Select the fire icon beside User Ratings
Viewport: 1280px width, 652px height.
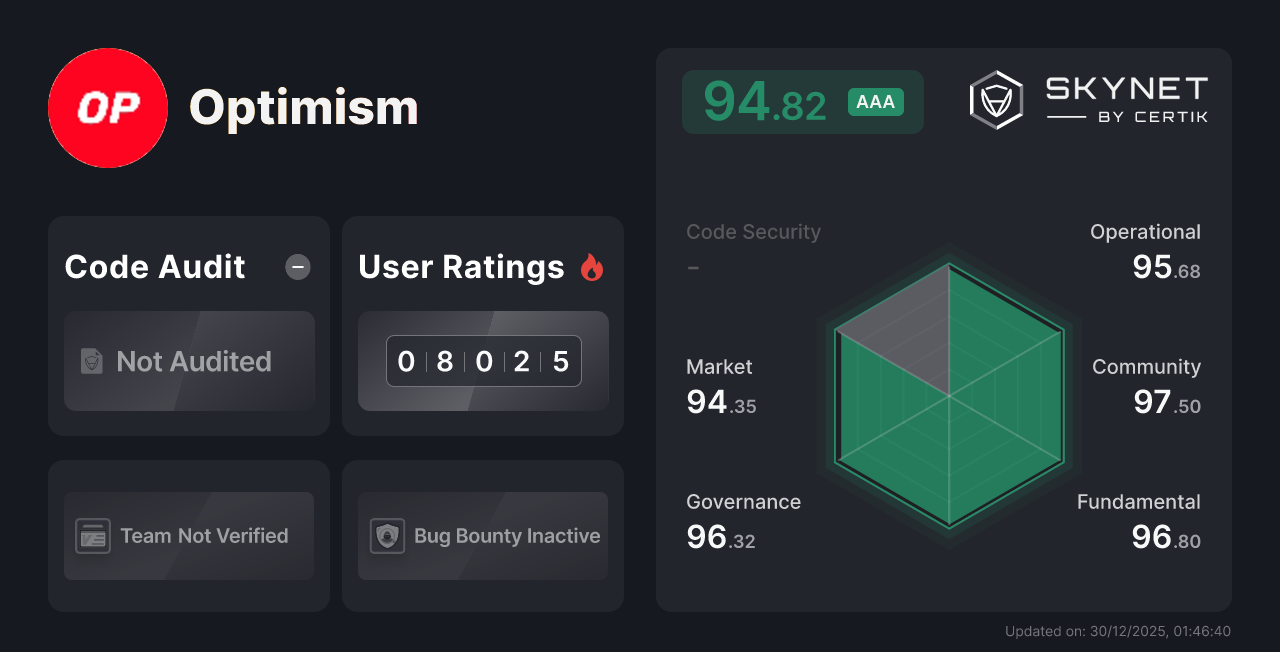(592, 266)
